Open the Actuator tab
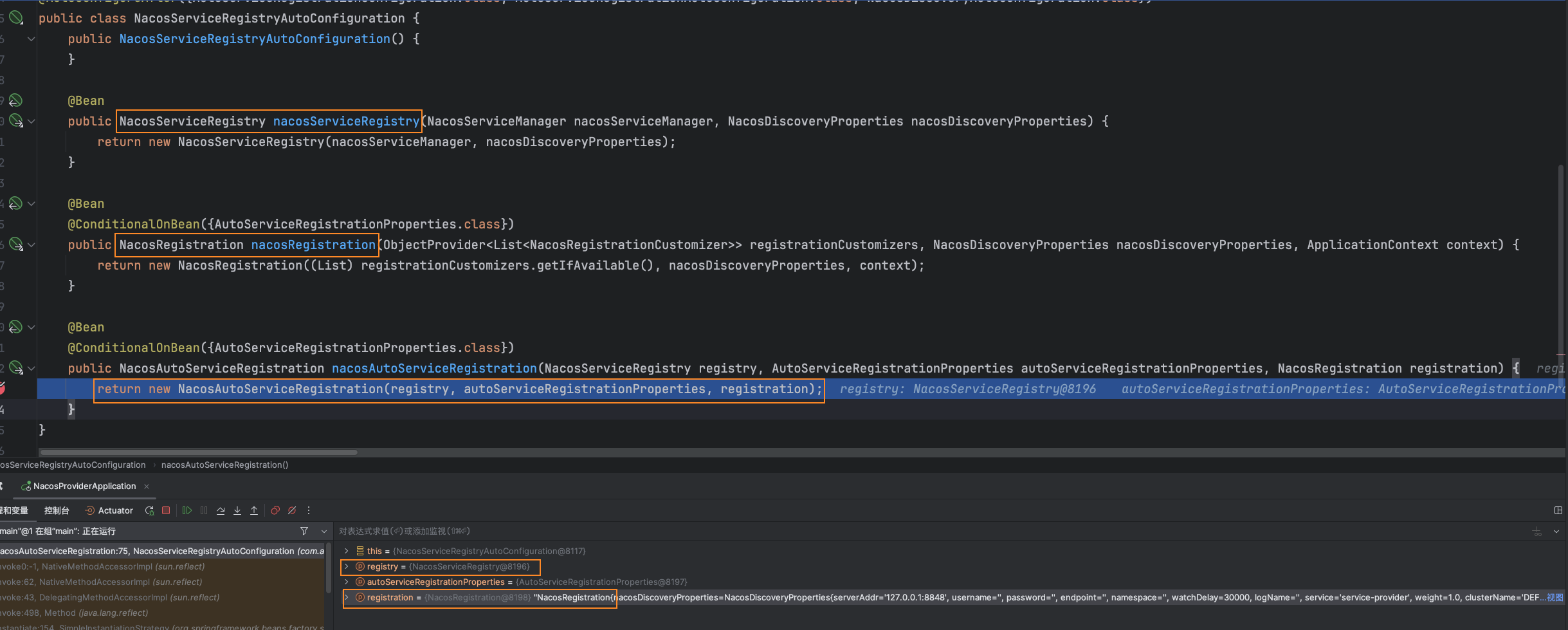The image size is (1568, 630). 109,510
